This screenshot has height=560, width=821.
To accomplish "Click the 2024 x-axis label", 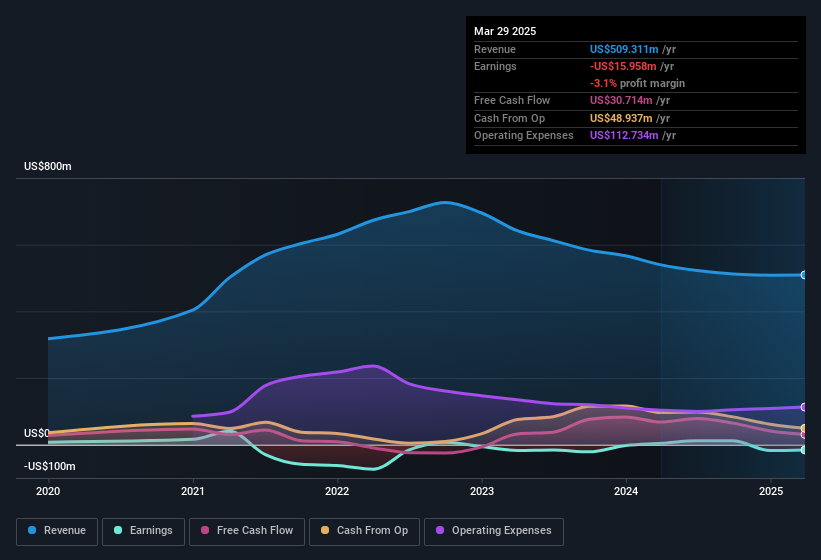I will [626, 491].
